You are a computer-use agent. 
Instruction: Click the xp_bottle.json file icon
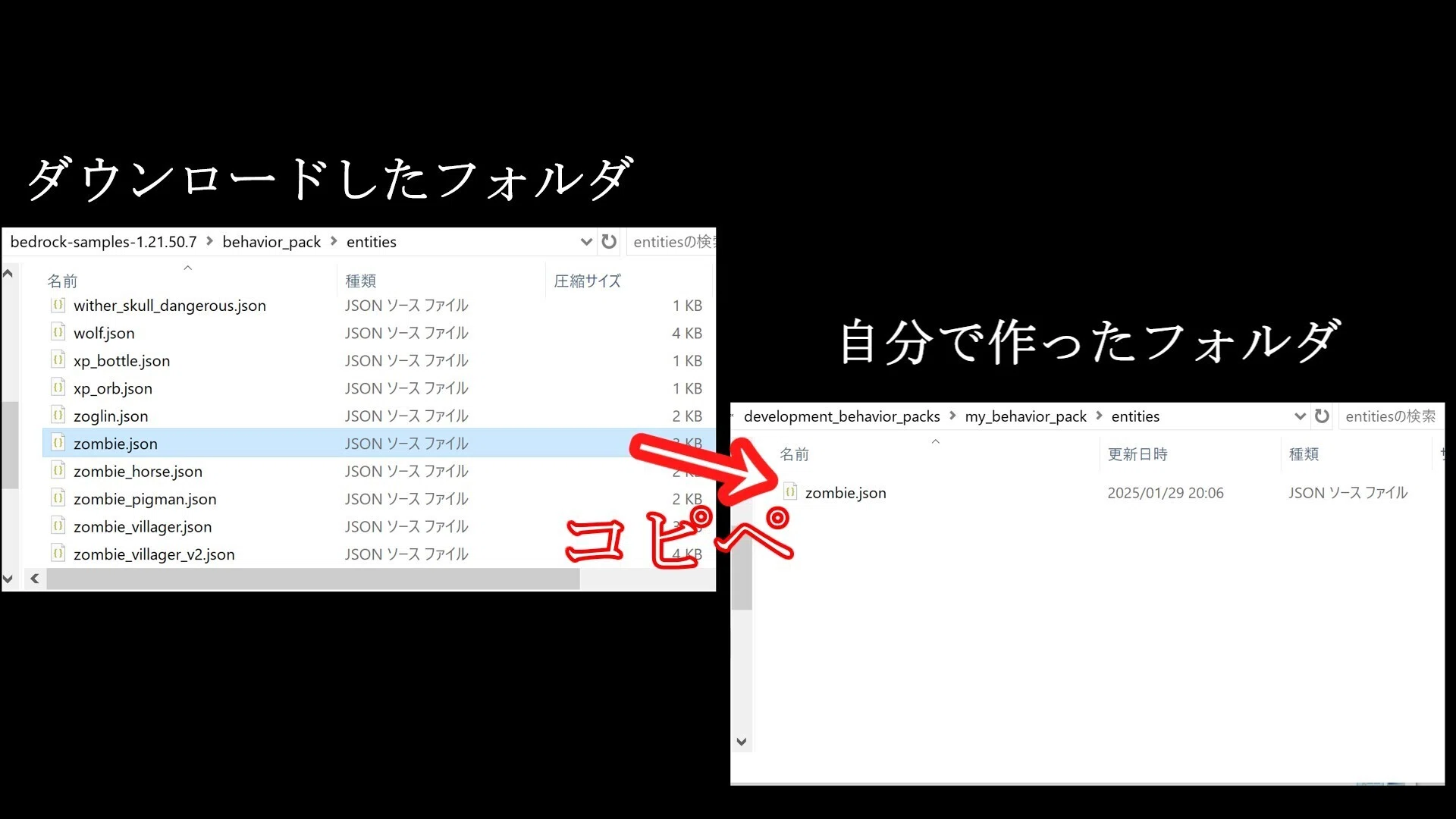(58, 361)
